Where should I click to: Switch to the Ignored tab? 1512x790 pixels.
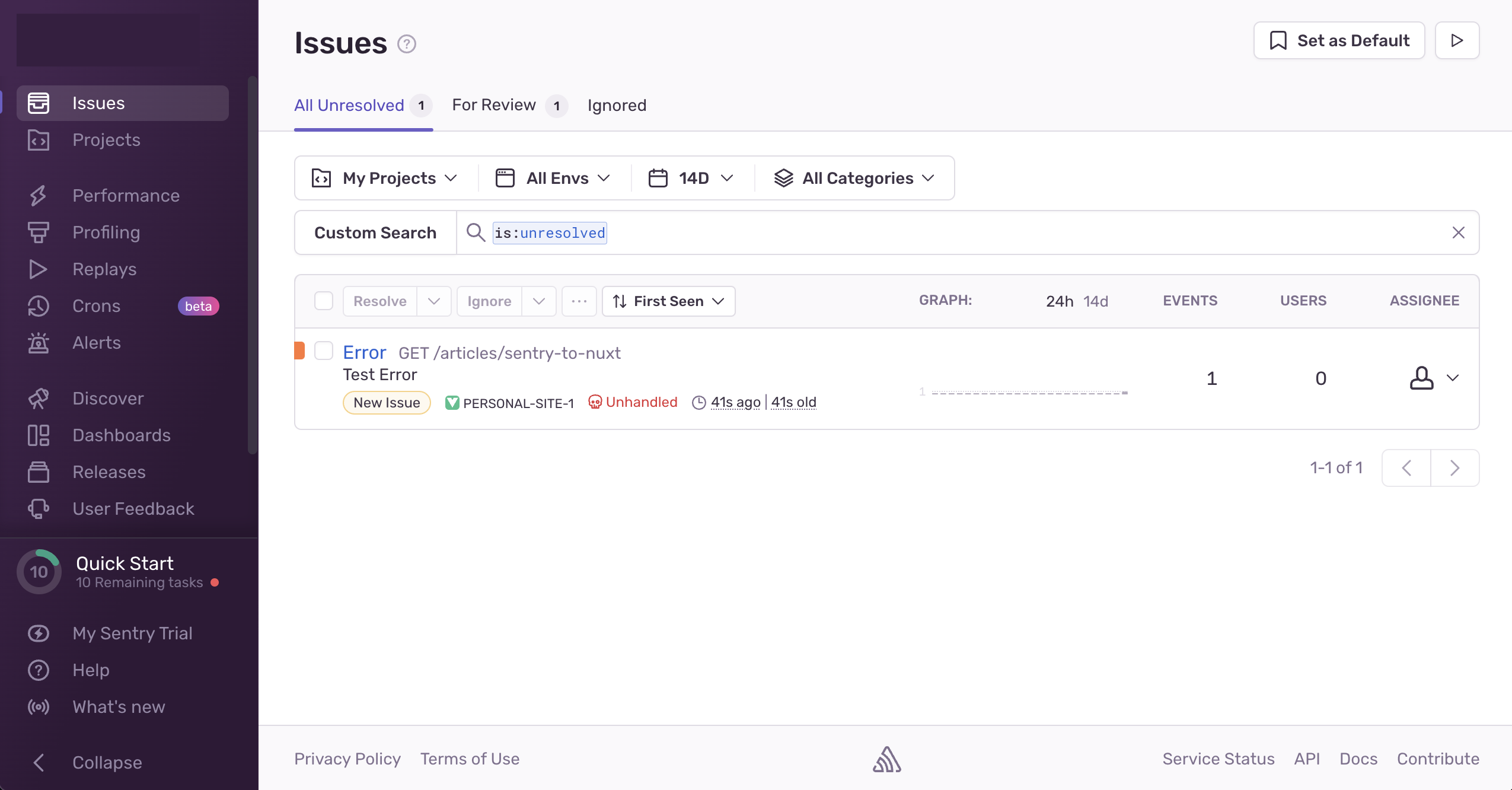617,105
